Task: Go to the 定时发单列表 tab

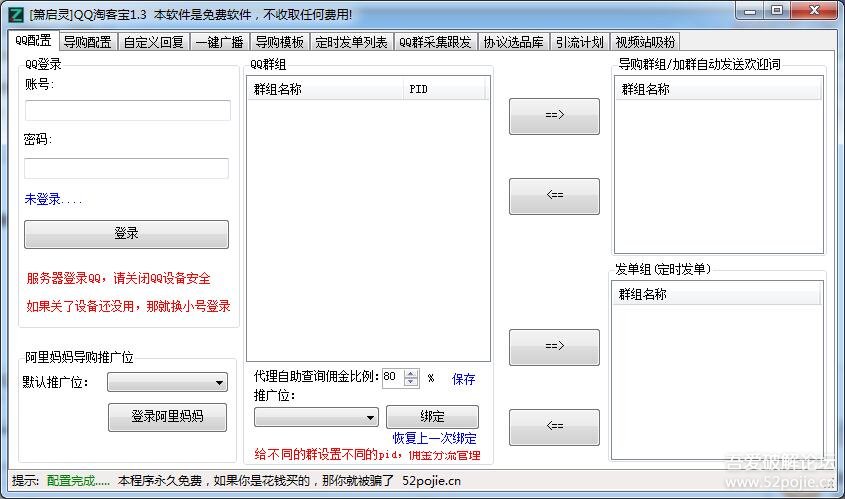Action: tap(351, 42)
